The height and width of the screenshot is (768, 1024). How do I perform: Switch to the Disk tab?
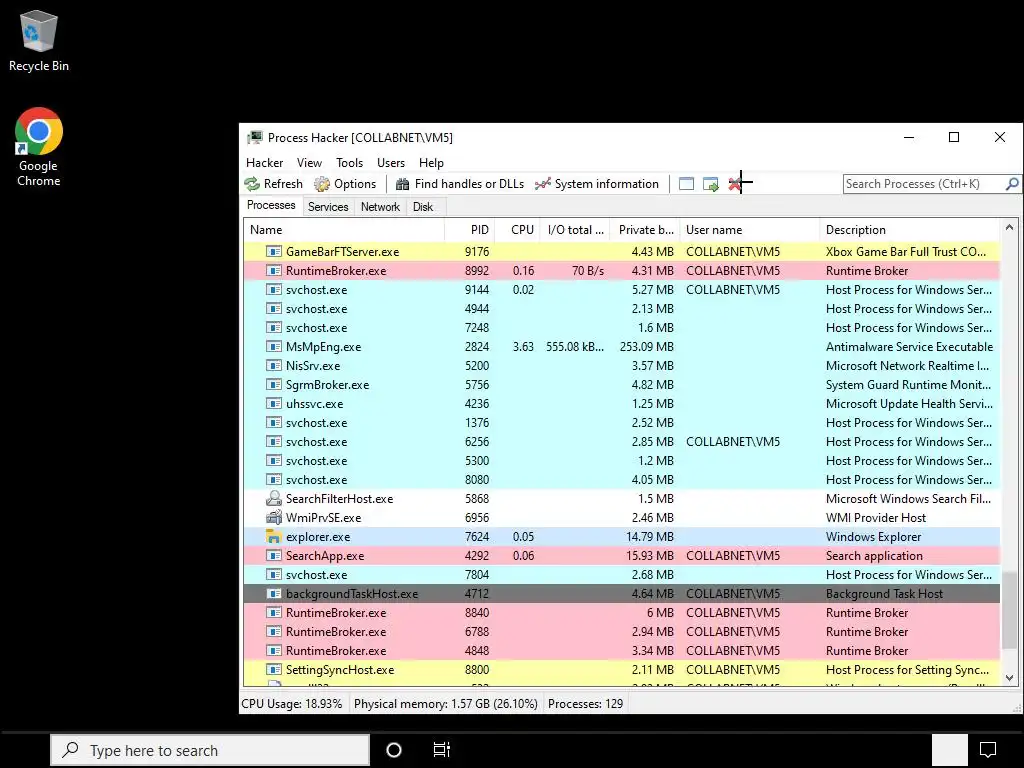(x=423, y=207)
